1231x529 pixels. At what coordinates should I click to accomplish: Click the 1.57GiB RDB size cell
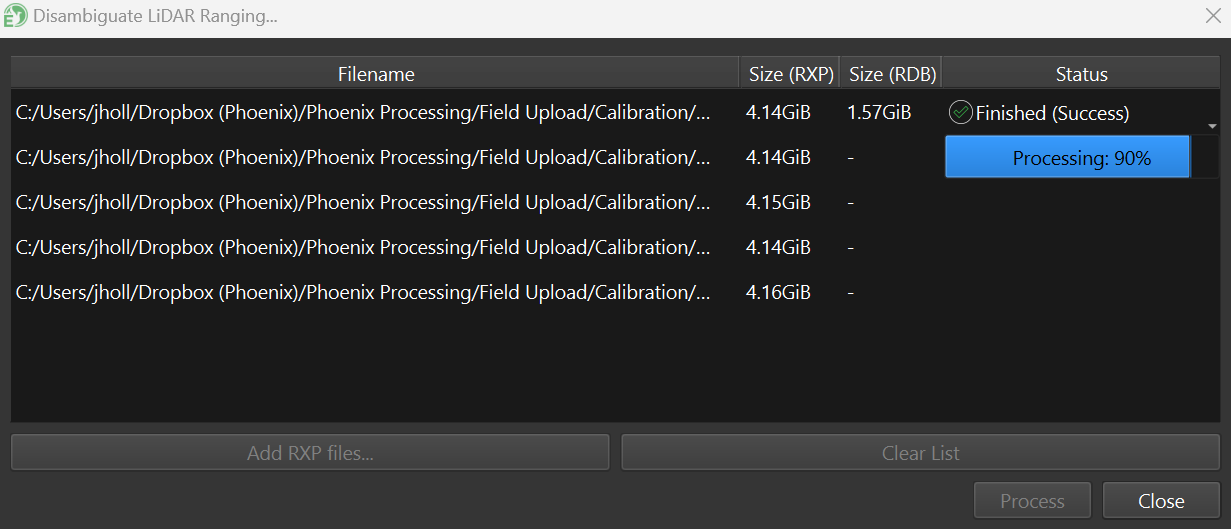click(x=879, y=113)
